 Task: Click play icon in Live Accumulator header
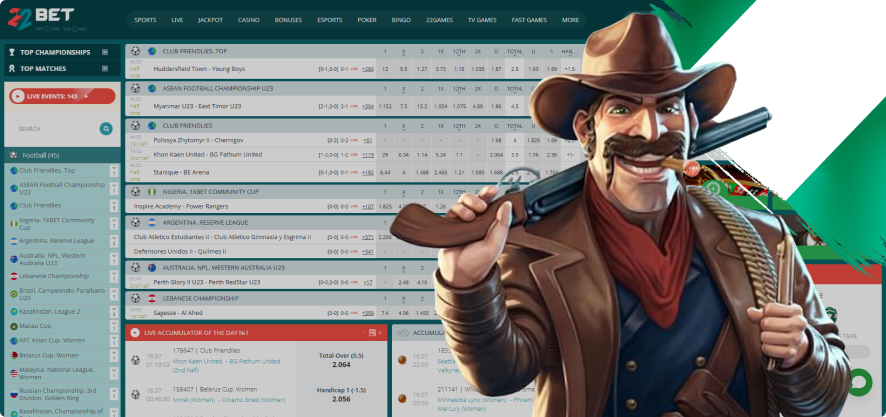[x=134, y=333]
